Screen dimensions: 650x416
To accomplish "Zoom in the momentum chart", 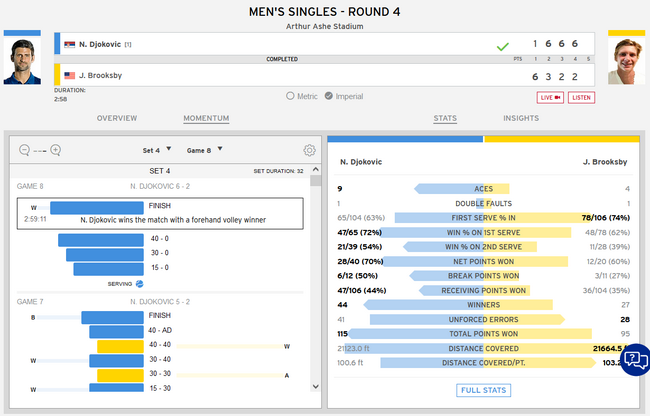I will (x=56, y=150).
